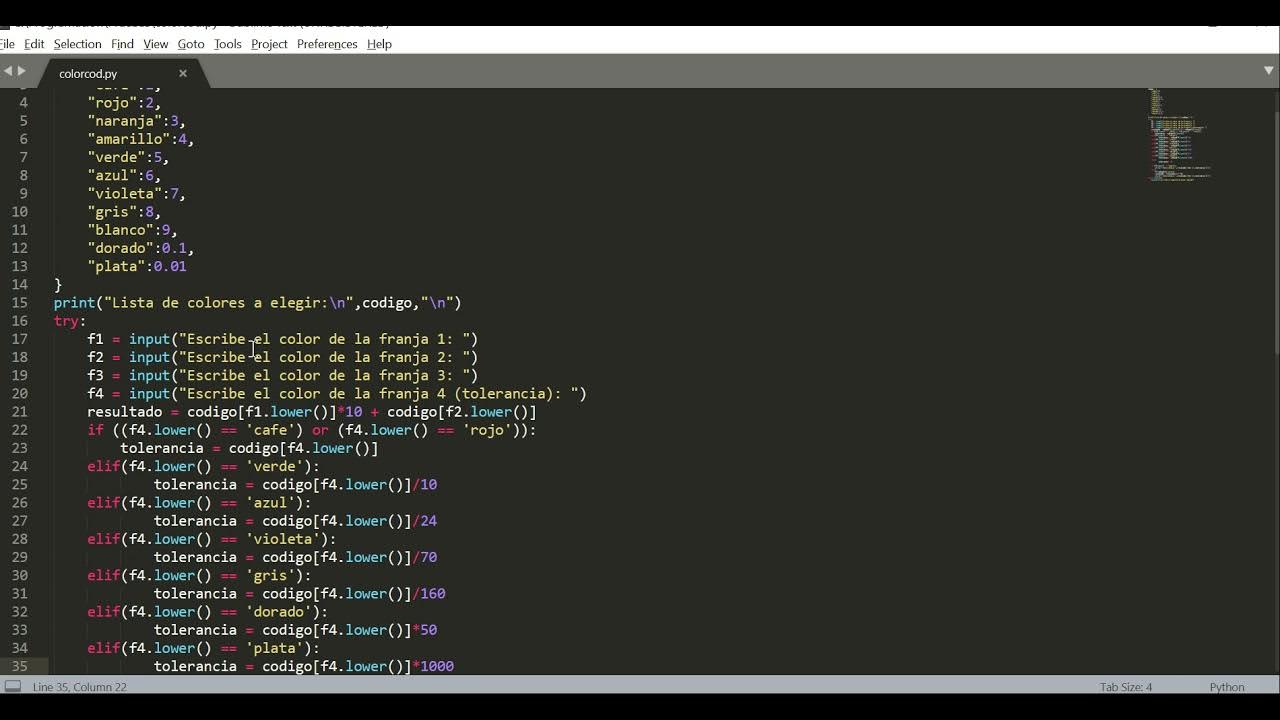This screenshot has width=1280, height=720.
Task: Click 'violeta' string on line 28
Action: (283, 539)
